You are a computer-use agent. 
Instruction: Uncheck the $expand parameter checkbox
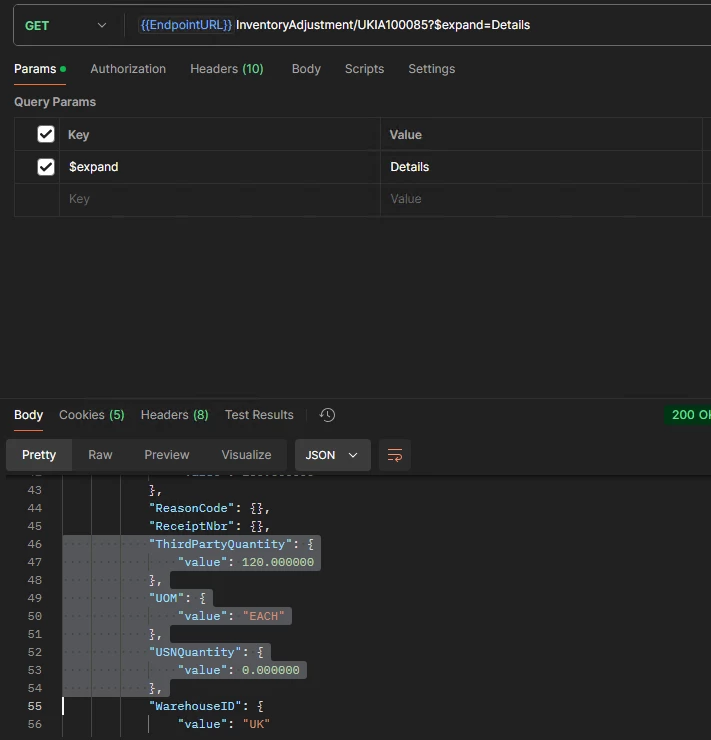click(x=46, y=167)
